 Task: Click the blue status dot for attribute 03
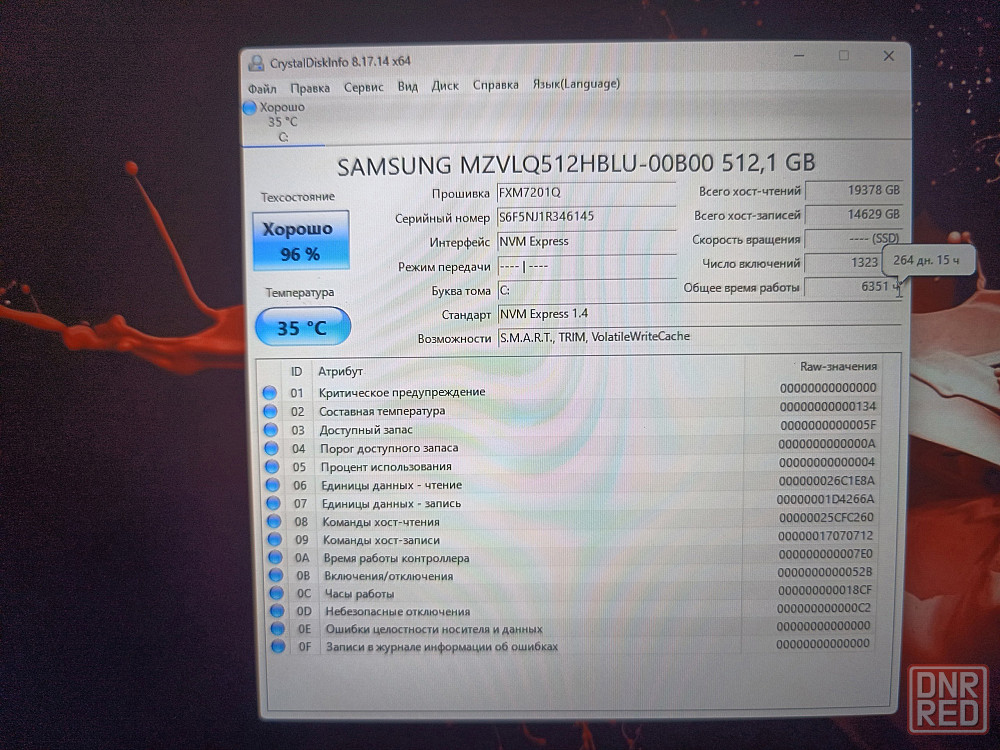(271, 430)
